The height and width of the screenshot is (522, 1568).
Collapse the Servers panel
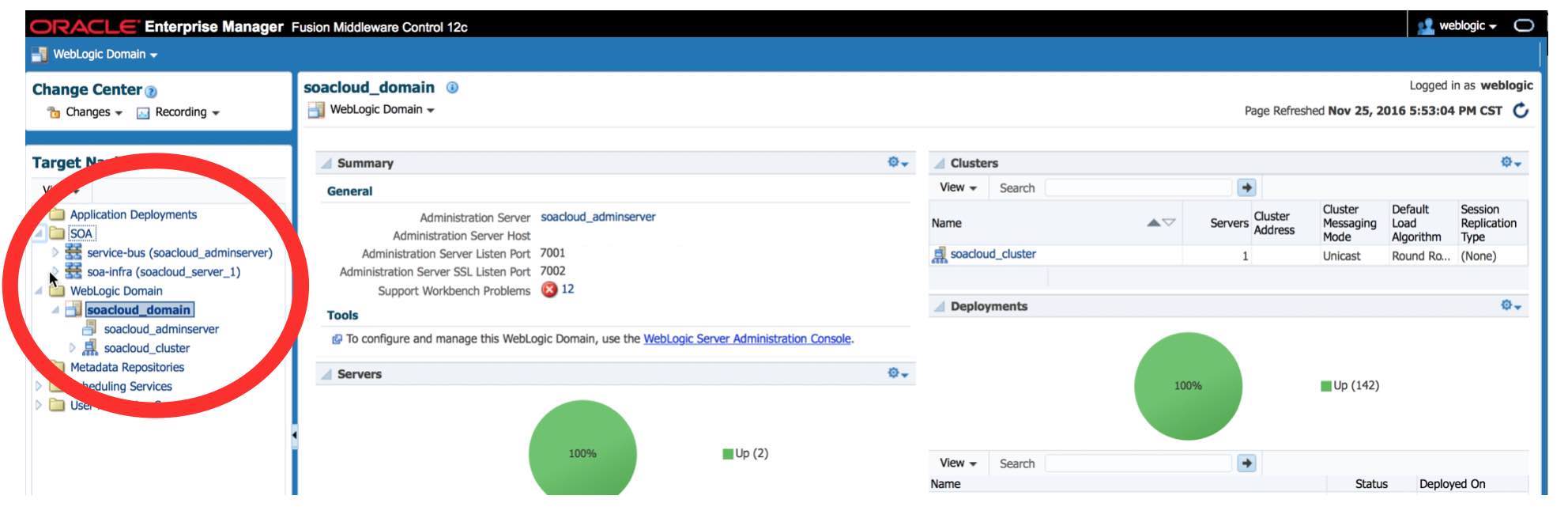click(x=326, y=375)
